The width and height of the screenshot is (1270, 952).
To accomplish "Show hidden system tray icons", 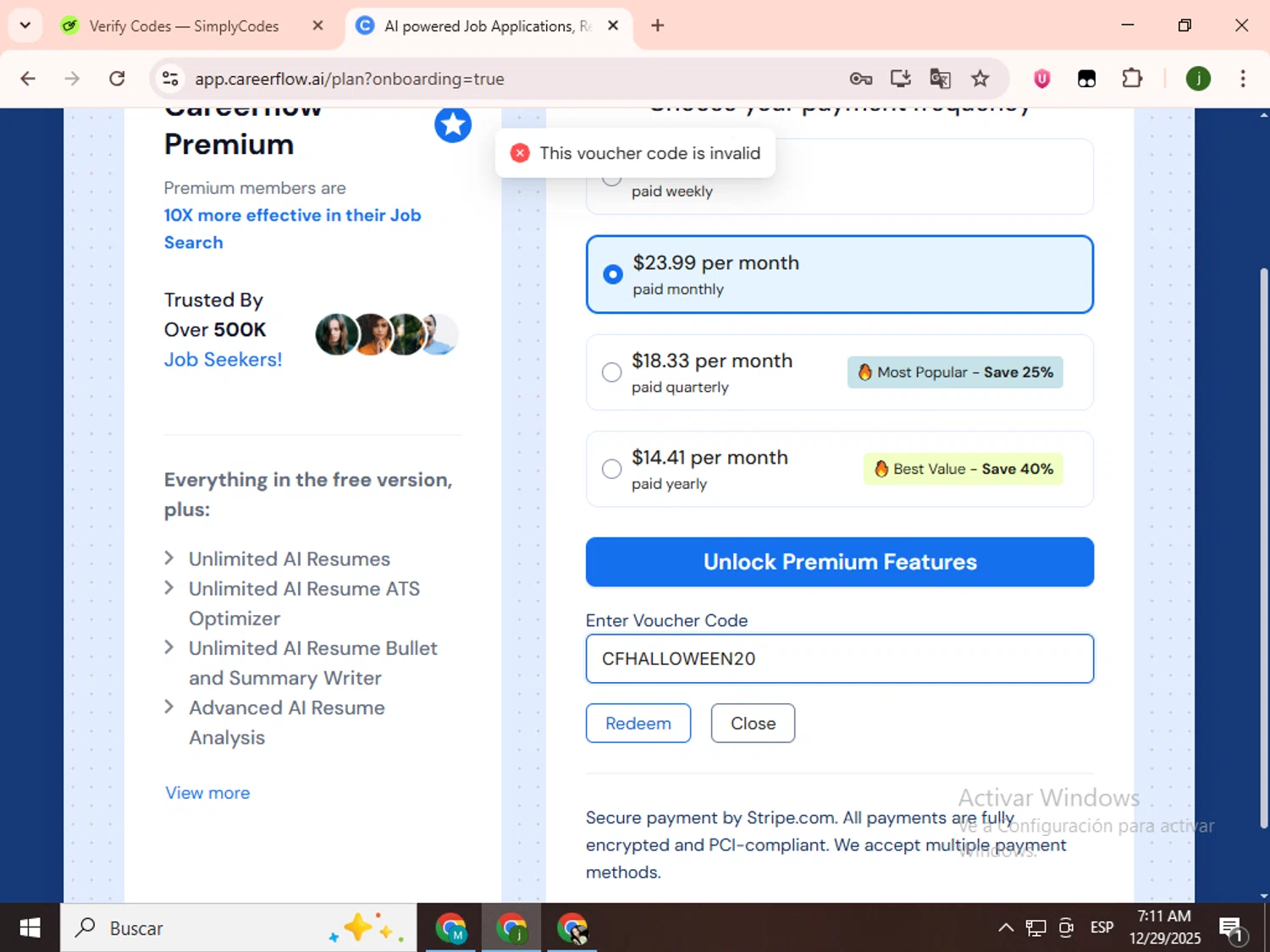I will point(1005,927).
